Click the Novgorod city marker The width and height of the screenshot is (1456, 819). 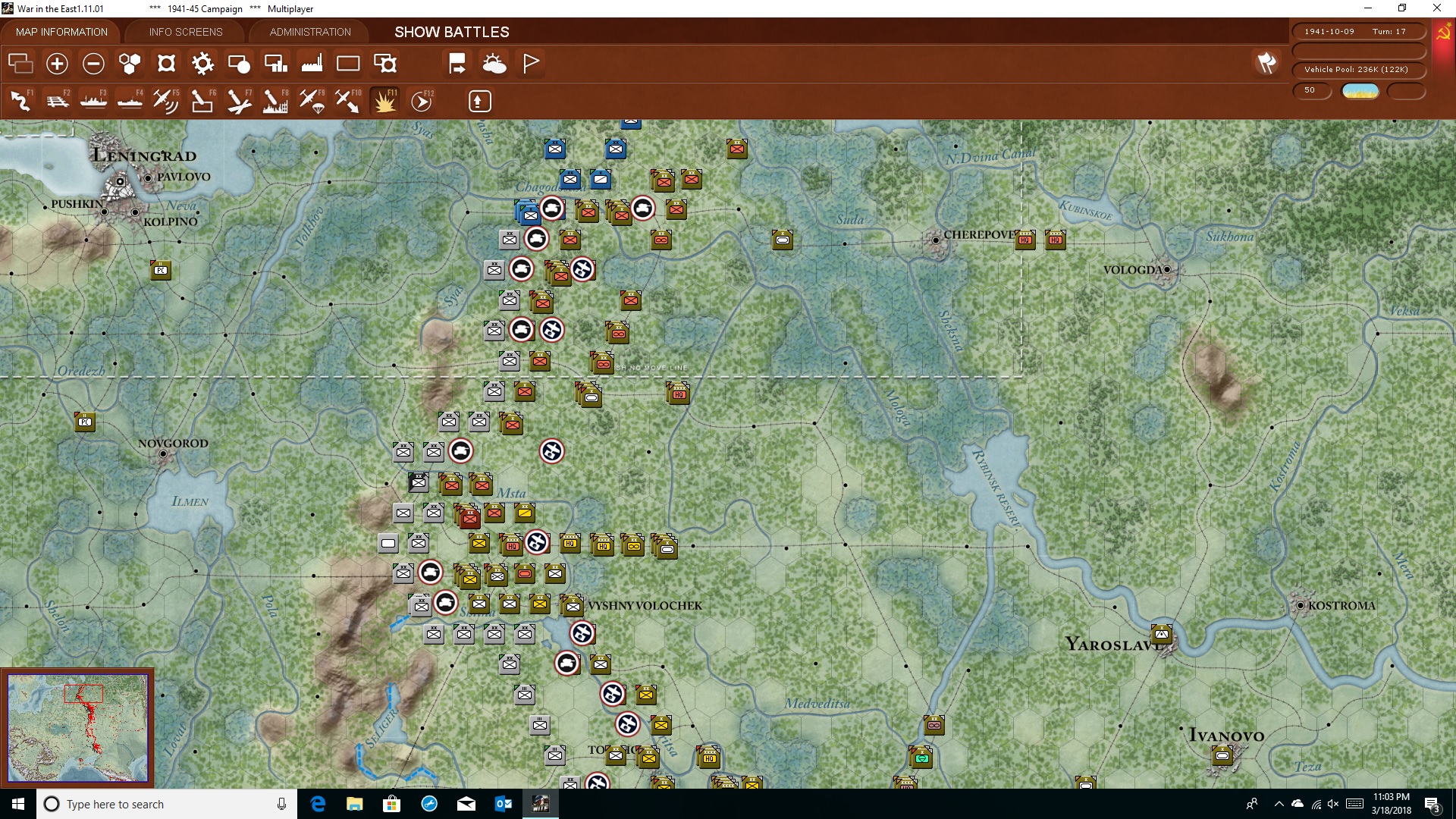click(163, 454)
